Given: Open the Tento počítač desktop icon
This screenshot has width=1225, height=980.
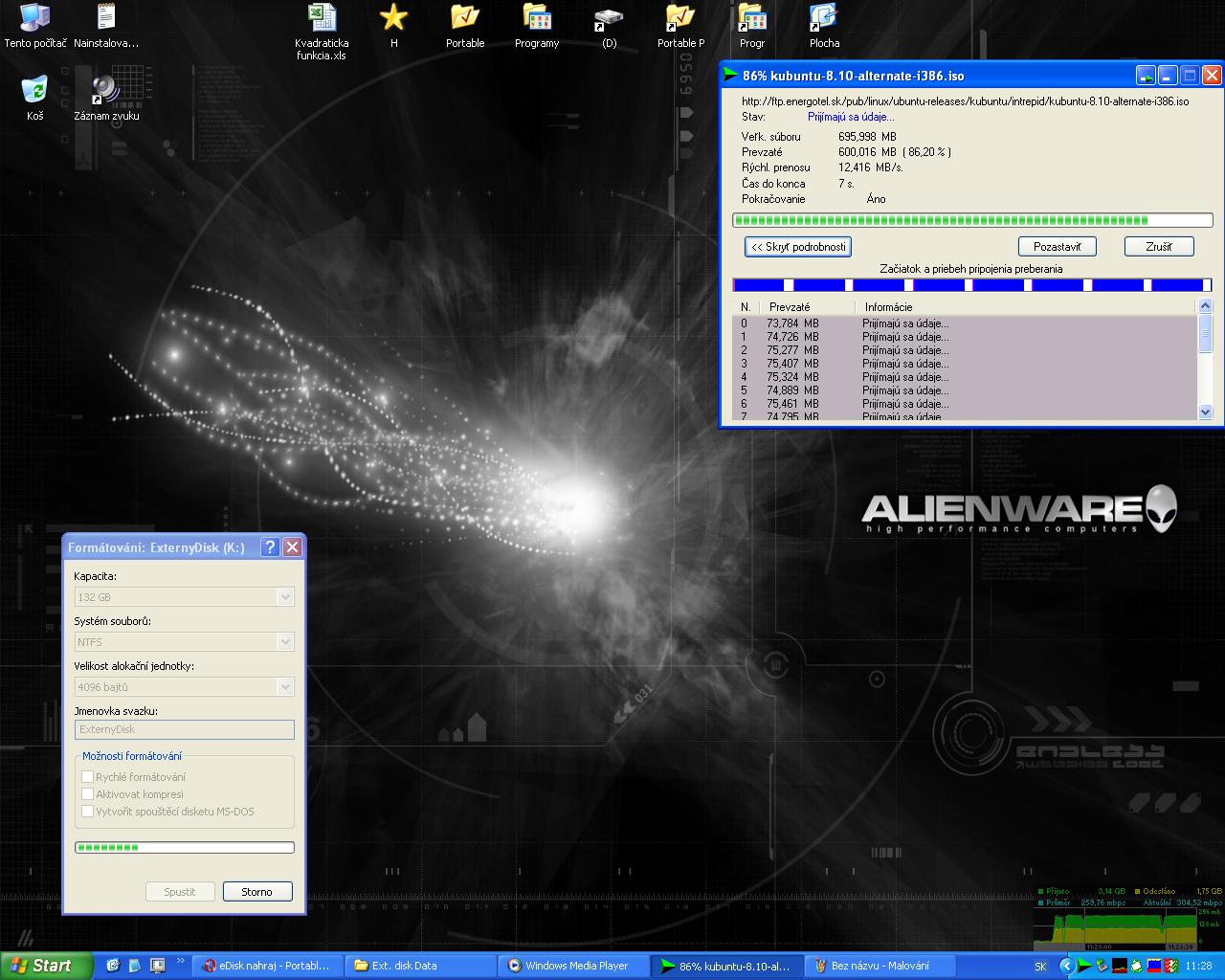Looking at the screenshot, I should tap(34, 18).
